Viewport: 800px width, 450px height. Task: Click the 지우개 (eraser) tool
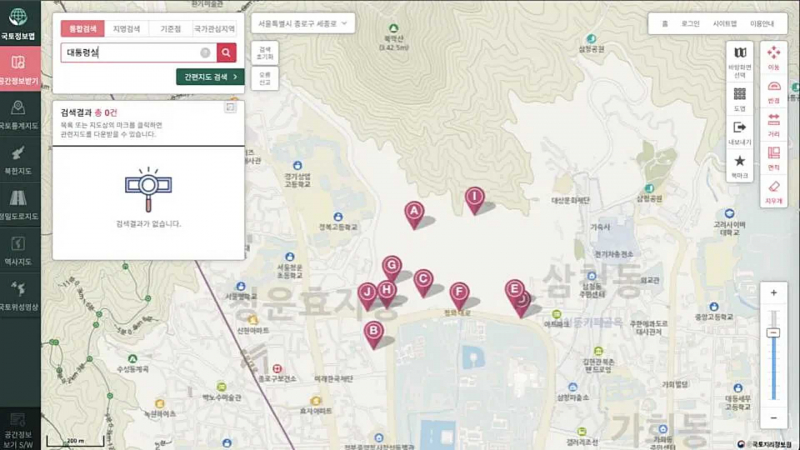coord(773,190)
